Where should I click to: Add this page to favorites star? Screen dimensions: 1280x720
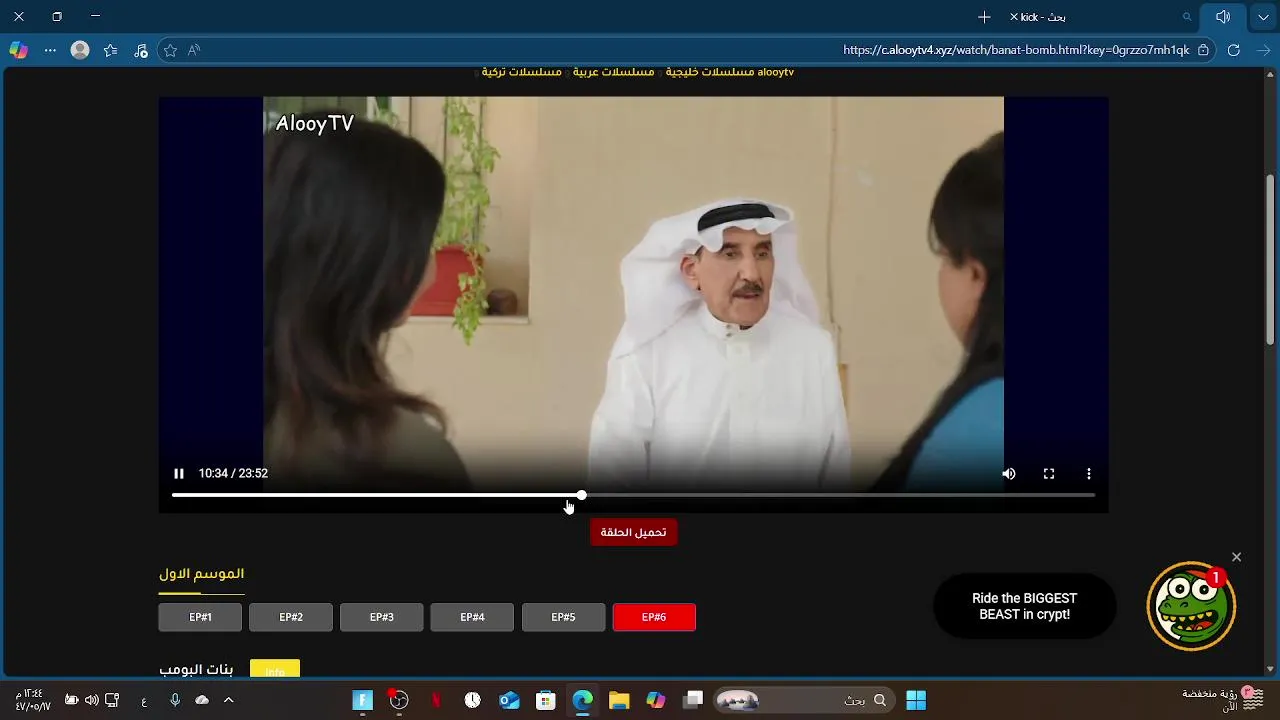pyautogui.click(x=170, y=50)
